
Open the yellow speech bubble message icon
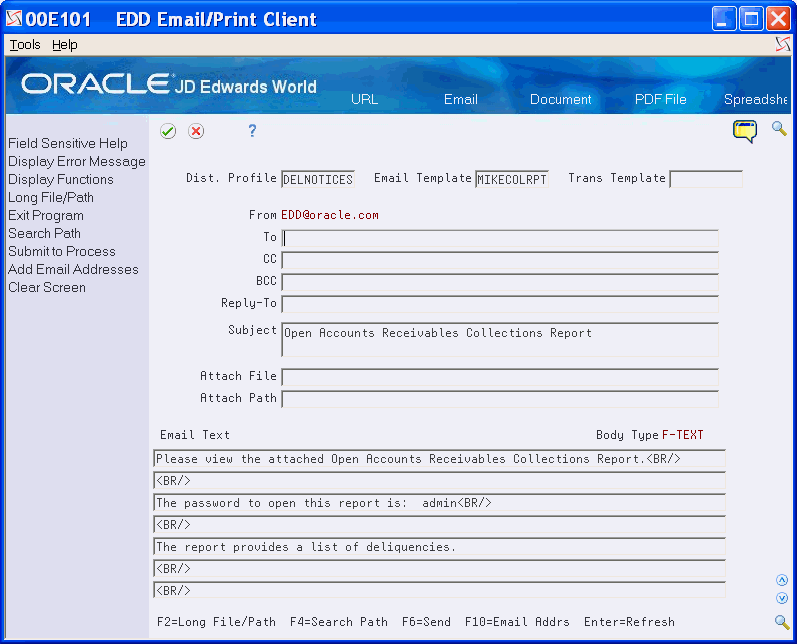point(745,131)
